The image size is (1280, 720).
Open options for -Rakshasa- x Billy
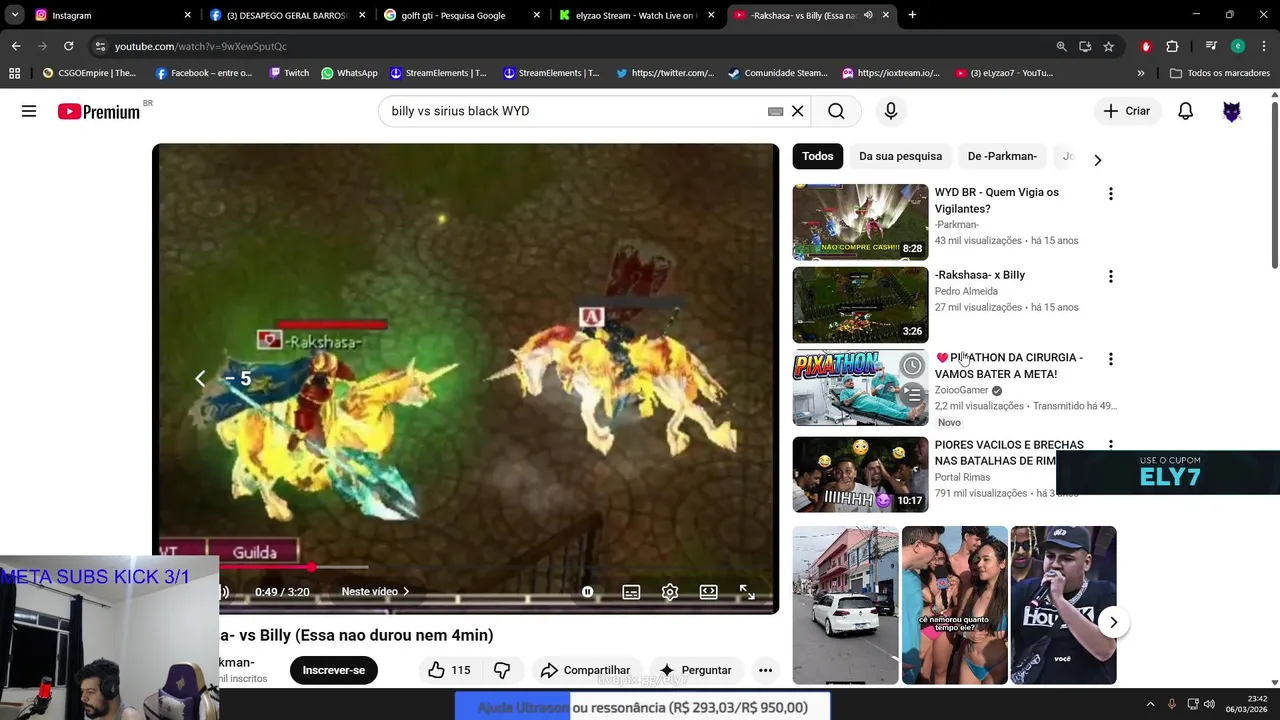coord(1110,276)
